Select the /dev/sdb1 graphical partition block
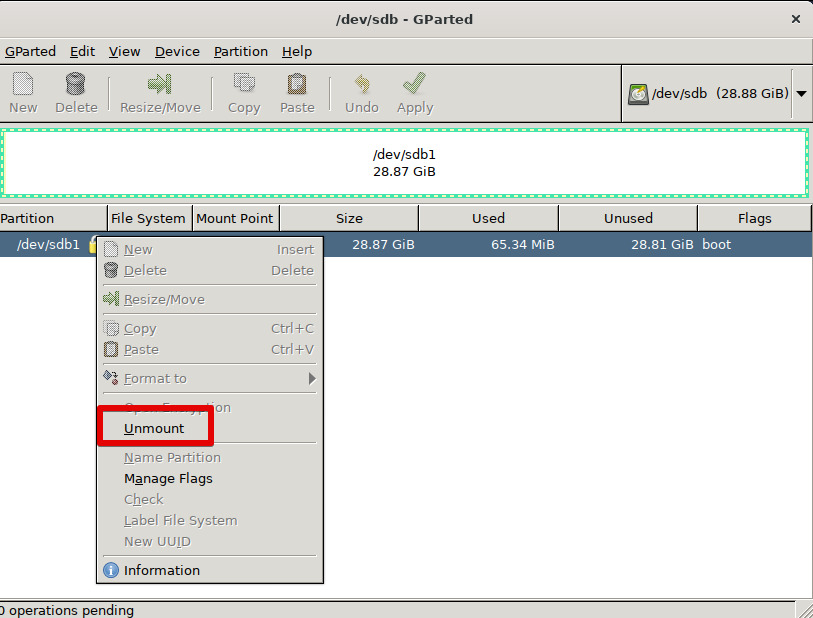This screenshot has height=618, width=813. pos(404,162)
